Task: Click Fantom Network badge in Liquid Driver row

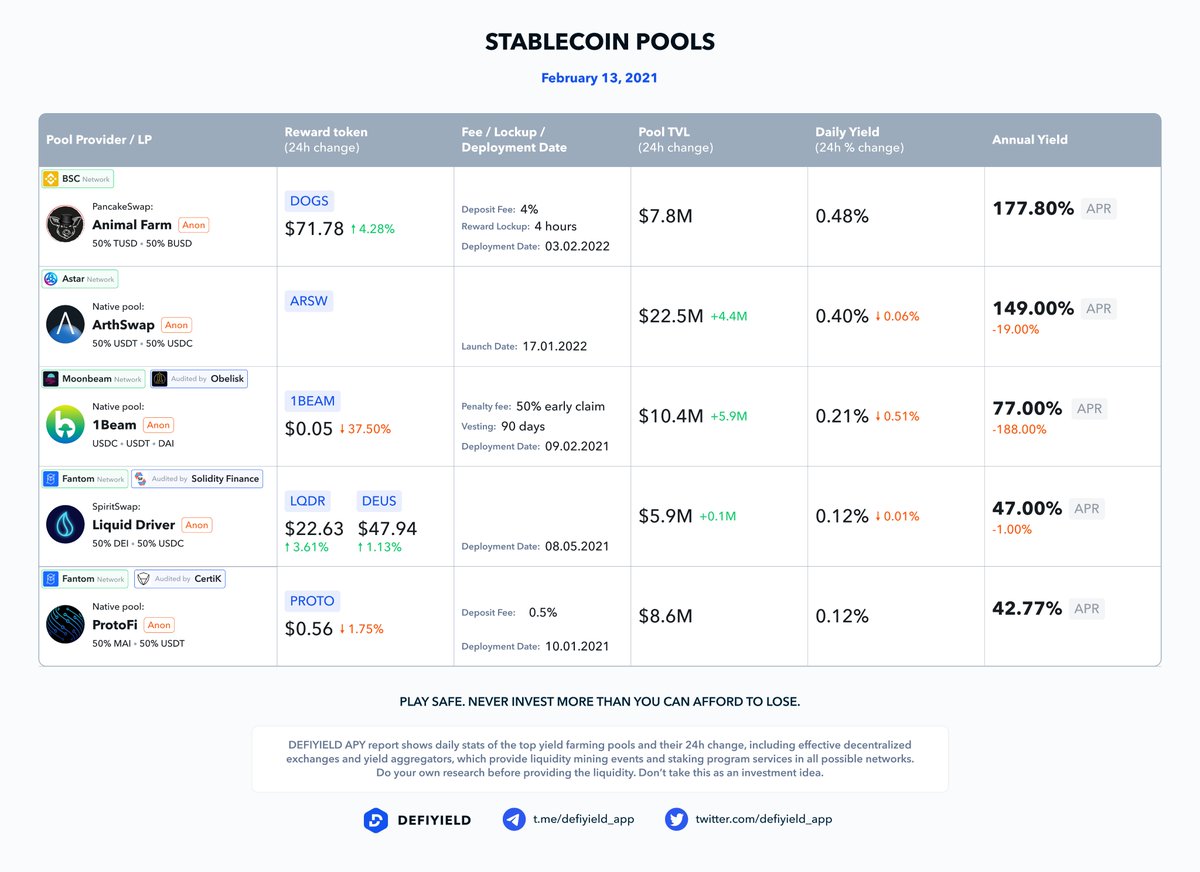Action: (84, 479)
